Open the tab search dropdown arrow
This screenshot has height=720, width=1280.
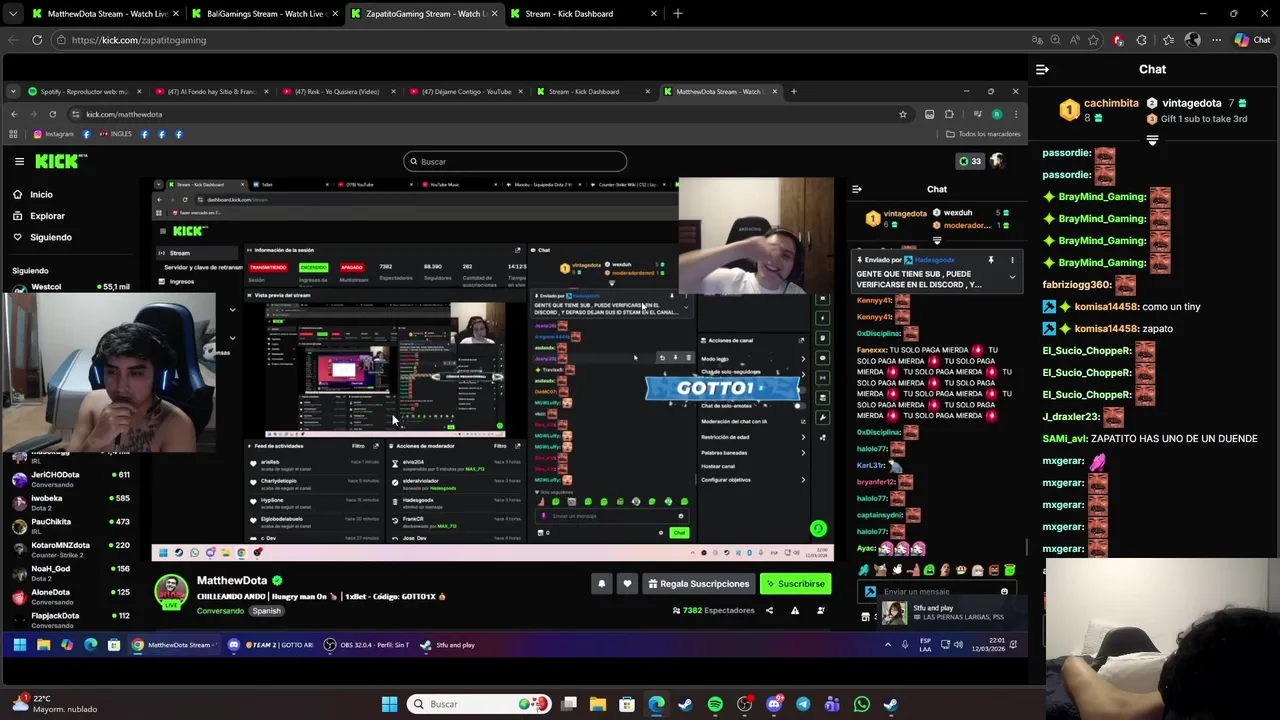(12, 14)
